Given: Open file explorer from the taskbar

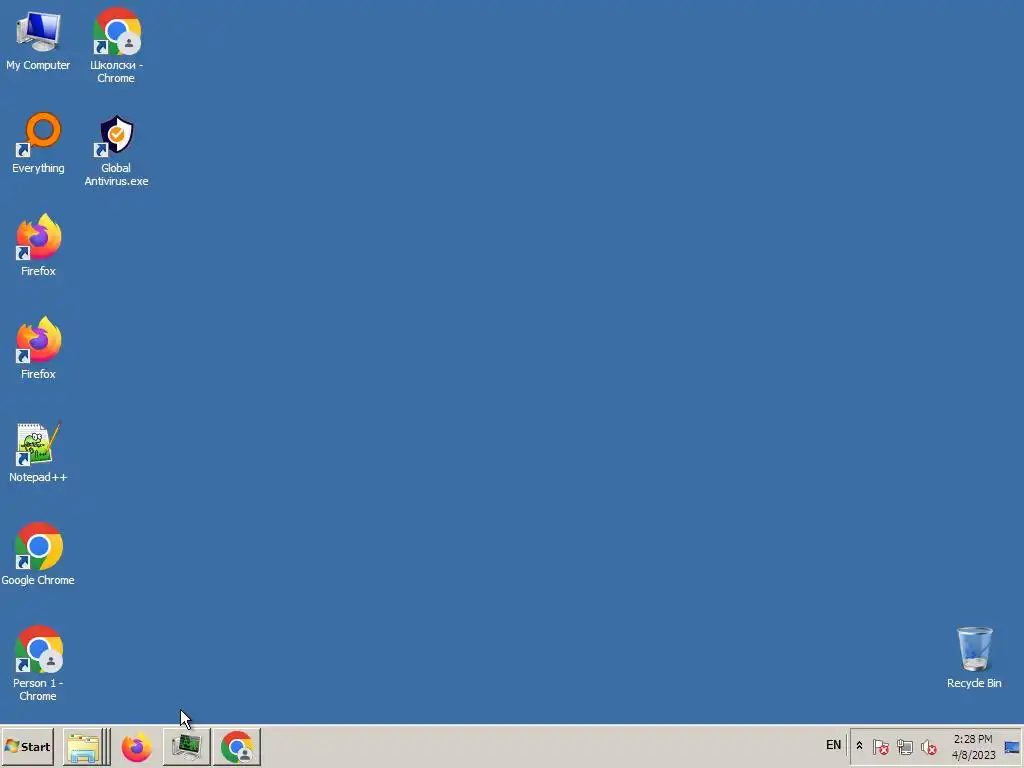Looking at the screenshot, I should 84,747.
